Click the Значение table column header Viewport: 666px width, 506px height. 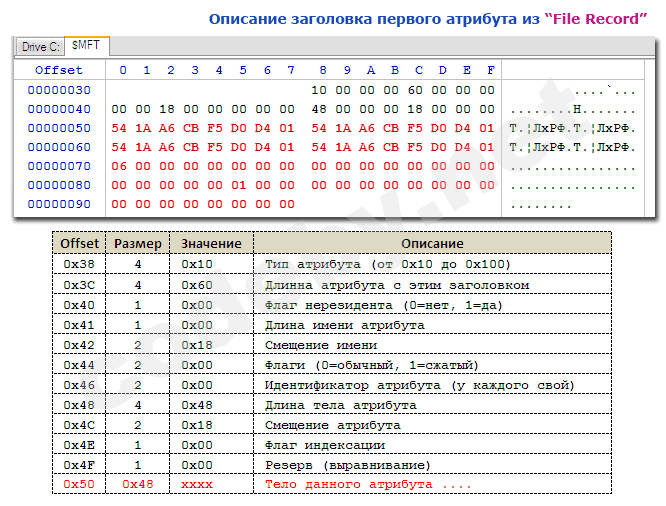click(211, 244)
